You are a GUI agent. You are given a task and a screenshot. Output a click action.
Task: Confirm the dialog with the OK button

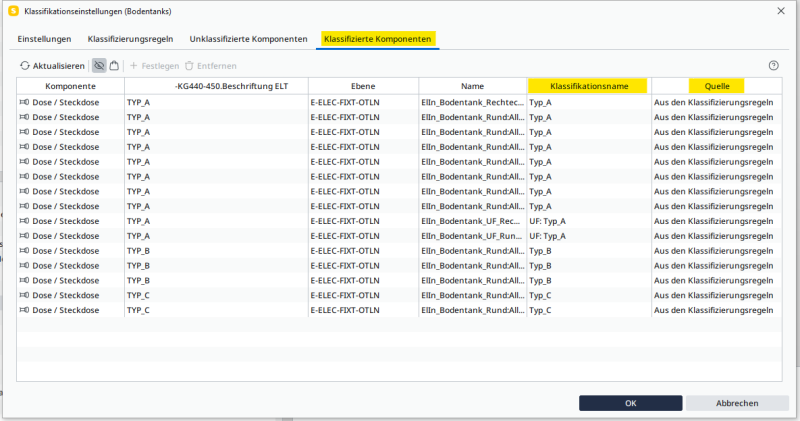click(x=630, y=403)
